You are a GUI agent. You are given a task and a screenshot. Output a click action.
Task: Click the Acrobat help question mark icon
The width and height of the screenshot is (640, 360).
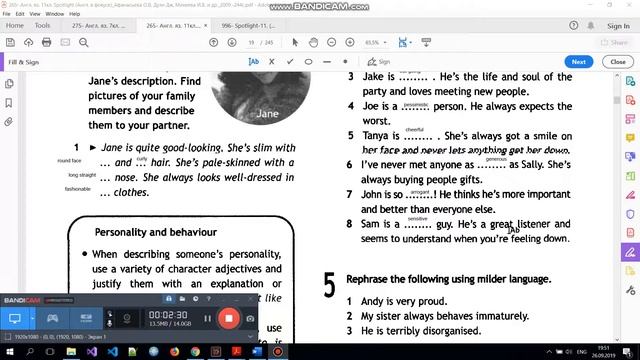573,25
